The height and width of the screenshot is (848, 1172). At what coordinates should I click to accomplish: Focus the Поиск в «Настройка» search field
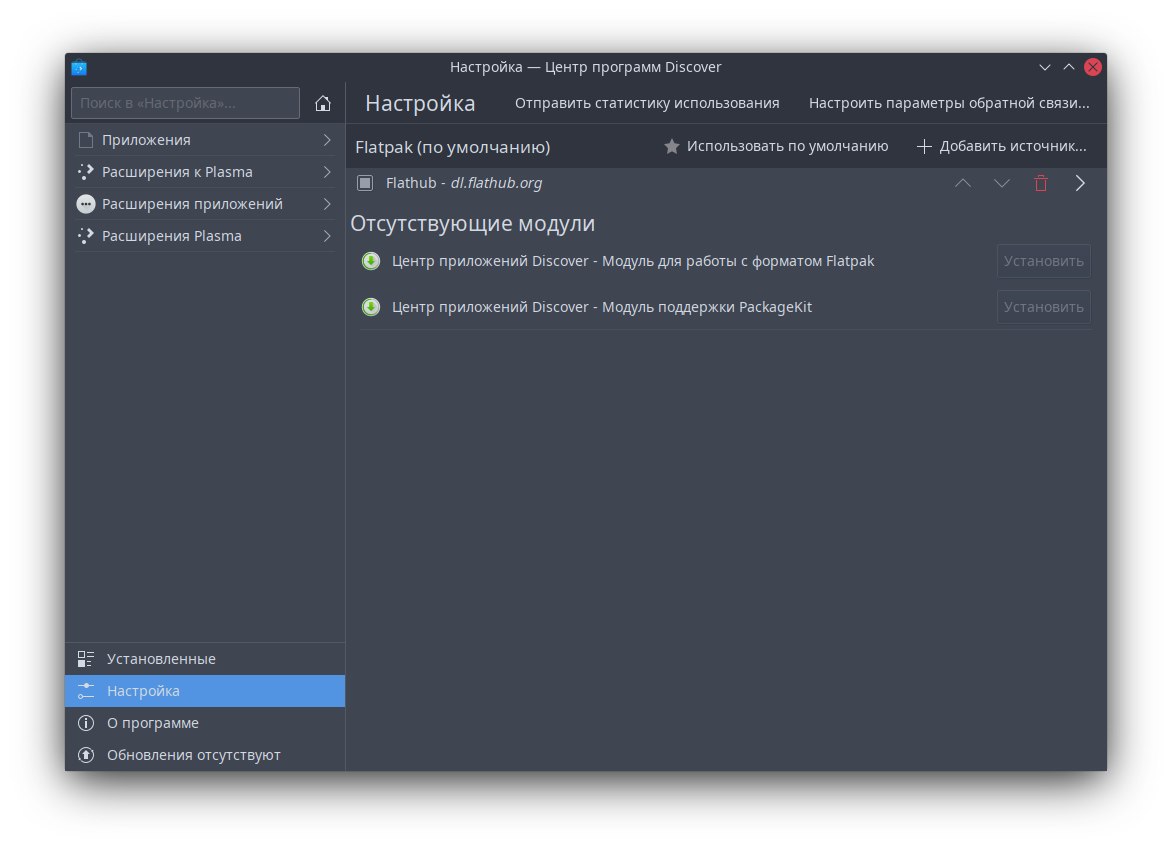pyautogui.click(x=185, y=103)
